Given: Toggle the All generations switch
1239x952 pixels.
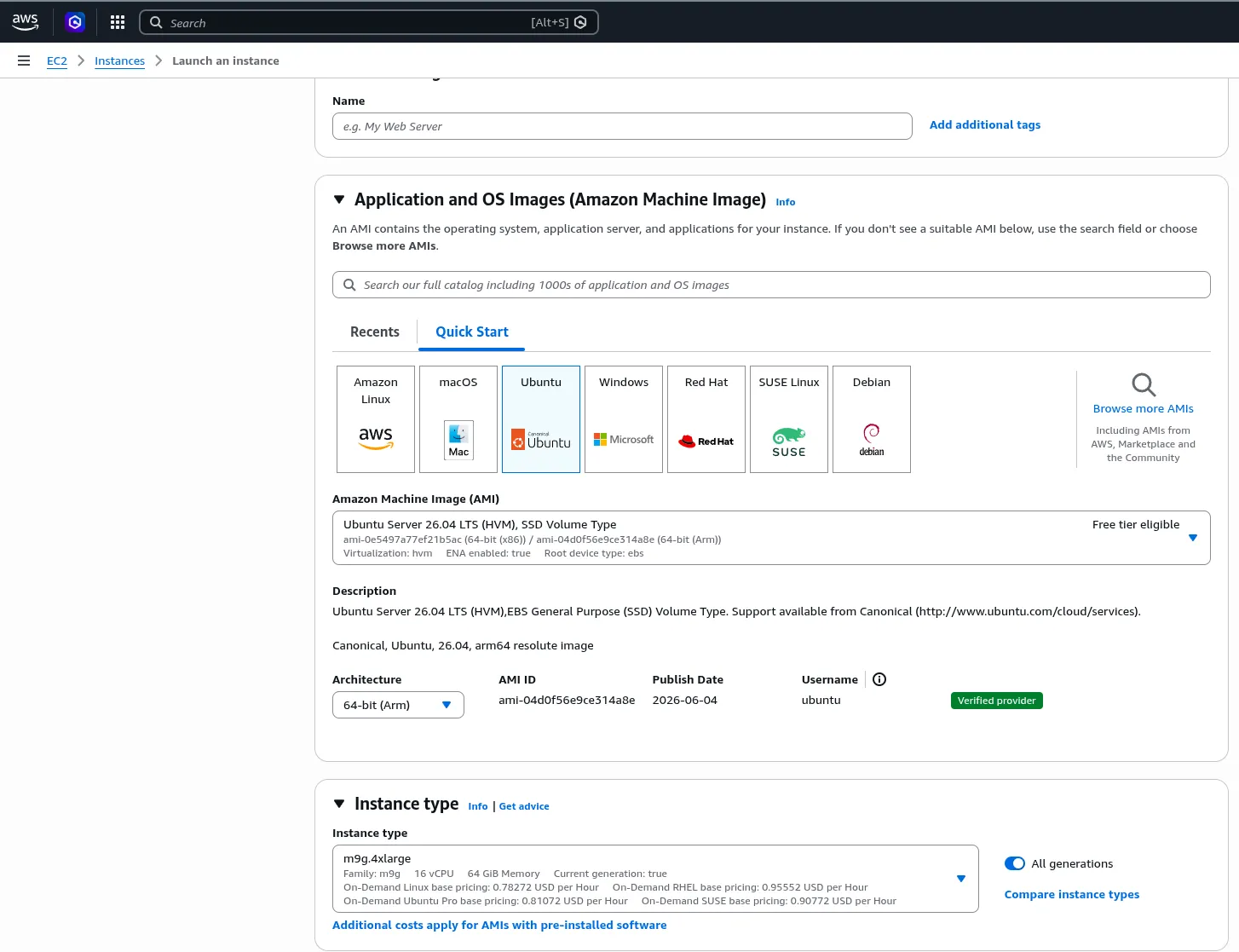Looking at the screenshot, I should [1014, 863].
